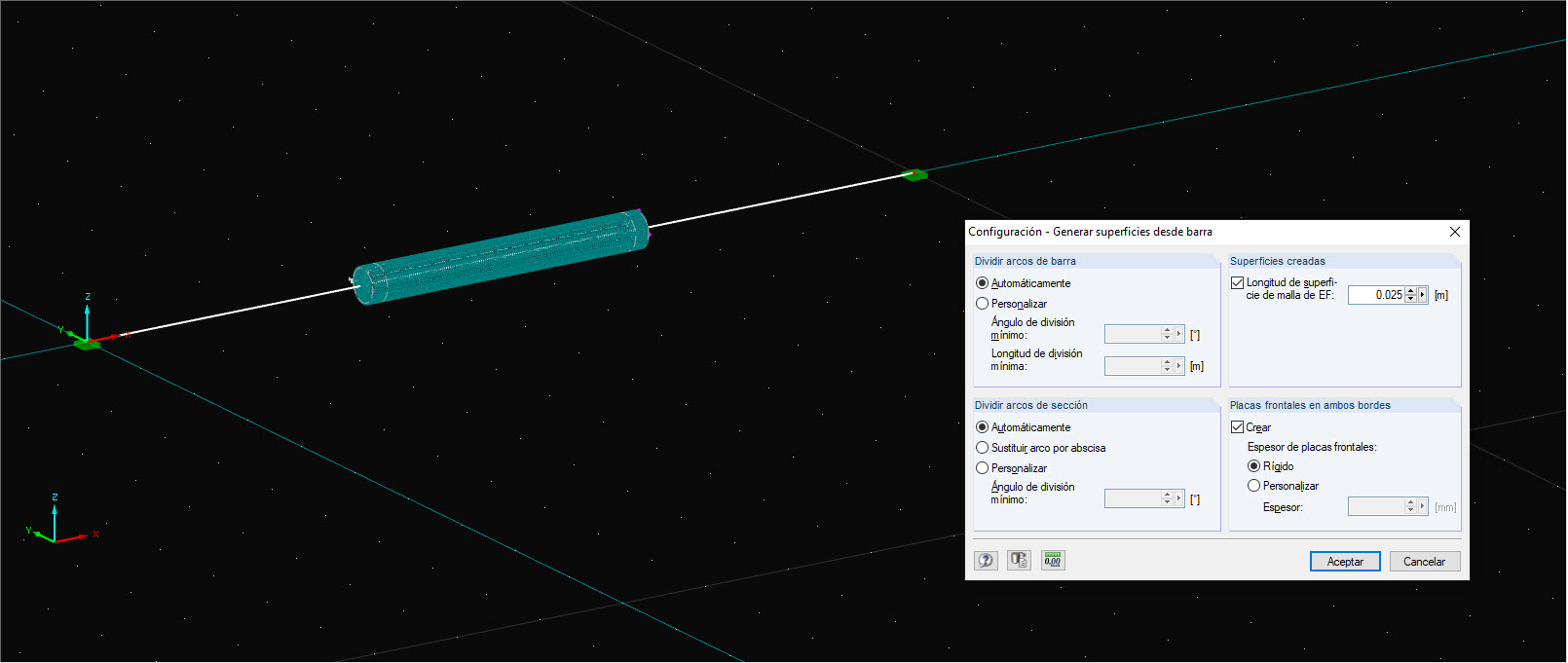The width and height of the screenshot is (1568, 663).
Task: Open the dialog help icon
Action: tap(986, 560)
